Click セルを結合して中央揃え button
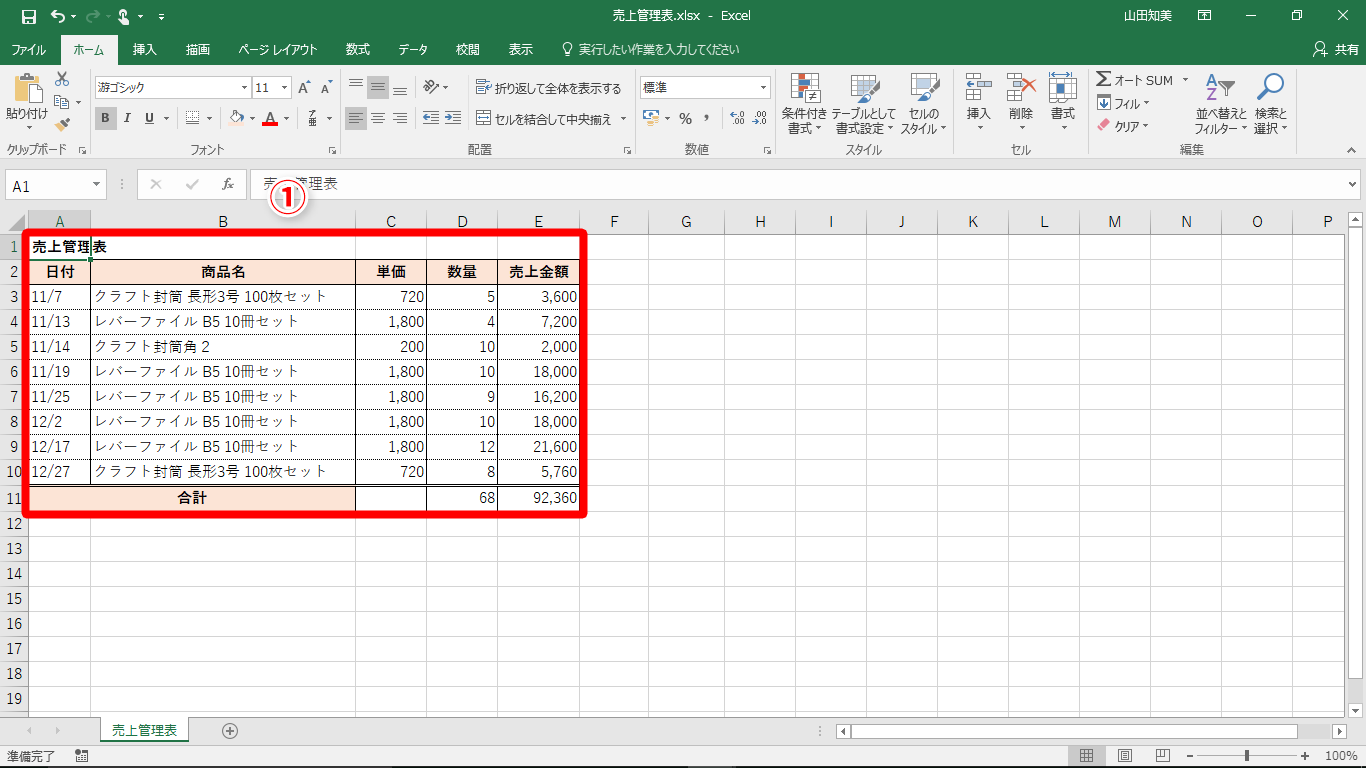 (543, 118)
